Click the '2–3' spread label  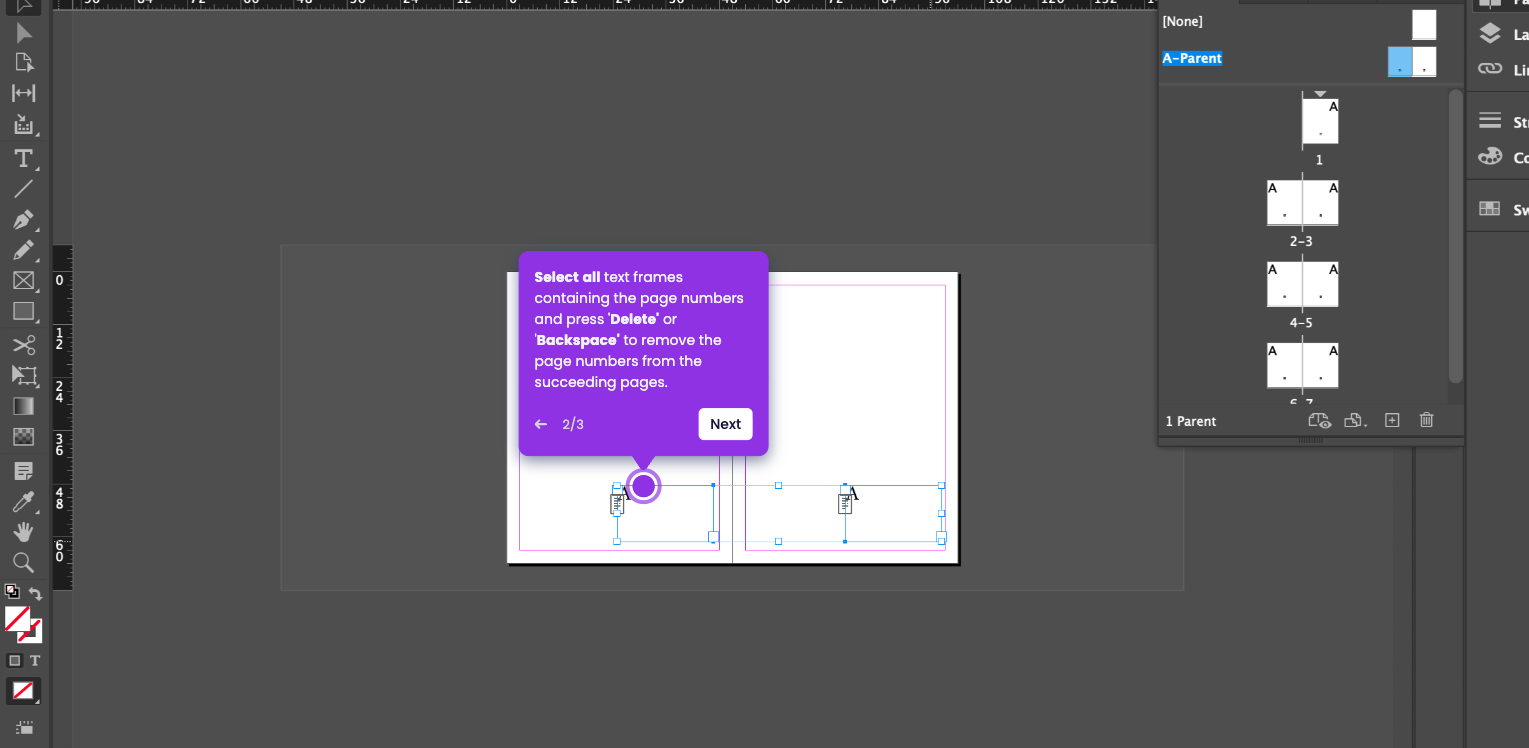click(1301, 241)
